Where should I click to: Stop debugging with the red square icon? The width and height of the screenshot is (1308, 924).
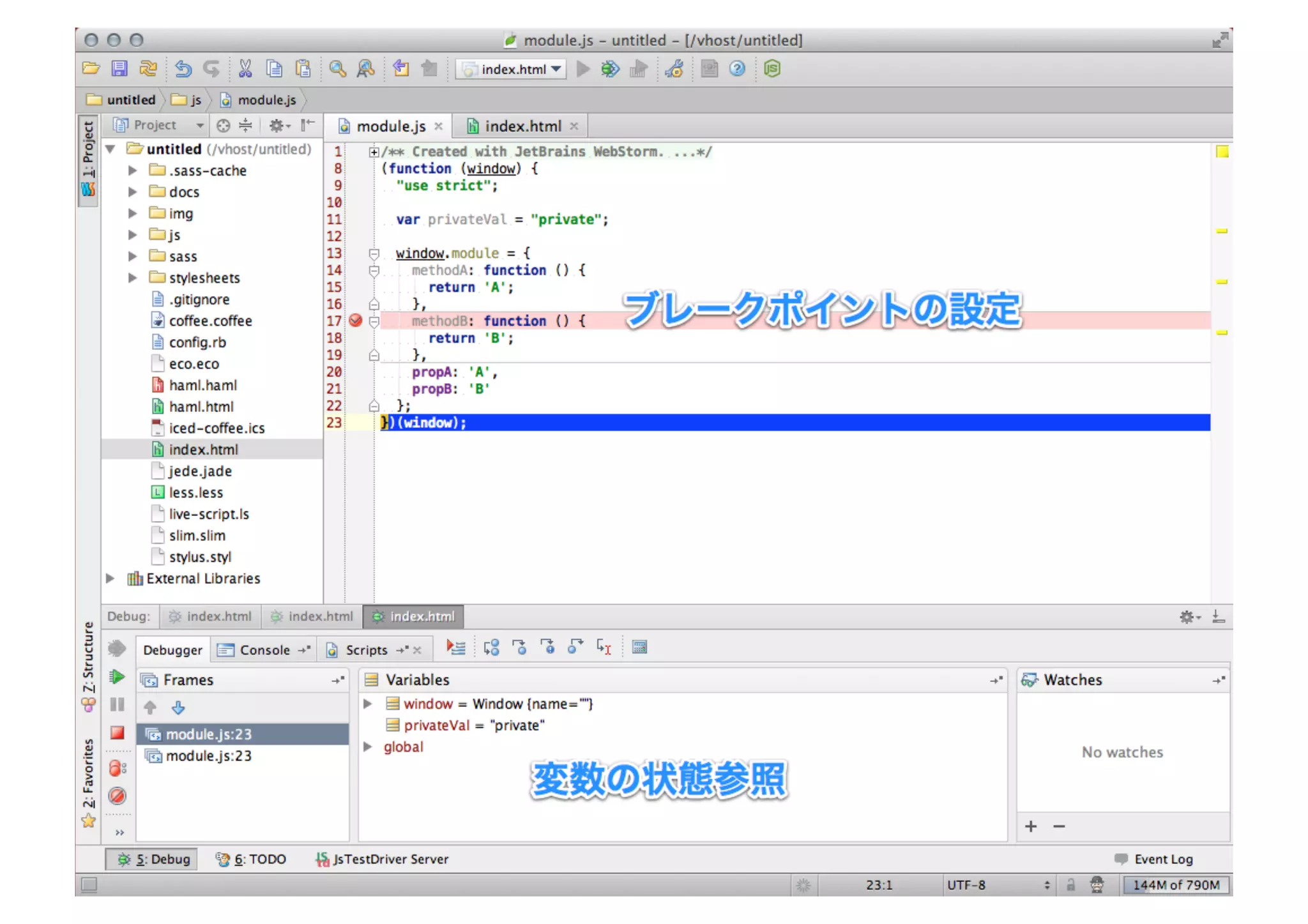(x=117, y=732)
